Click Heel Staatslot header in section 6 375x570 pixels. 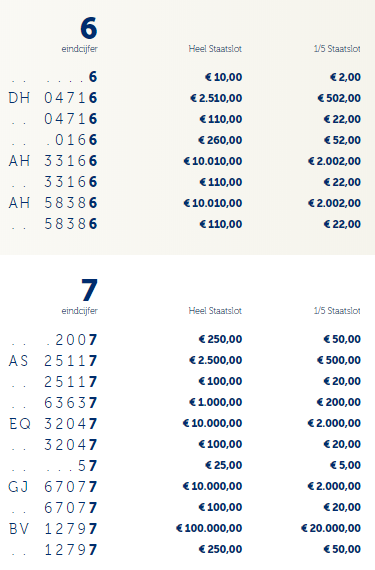215,49
